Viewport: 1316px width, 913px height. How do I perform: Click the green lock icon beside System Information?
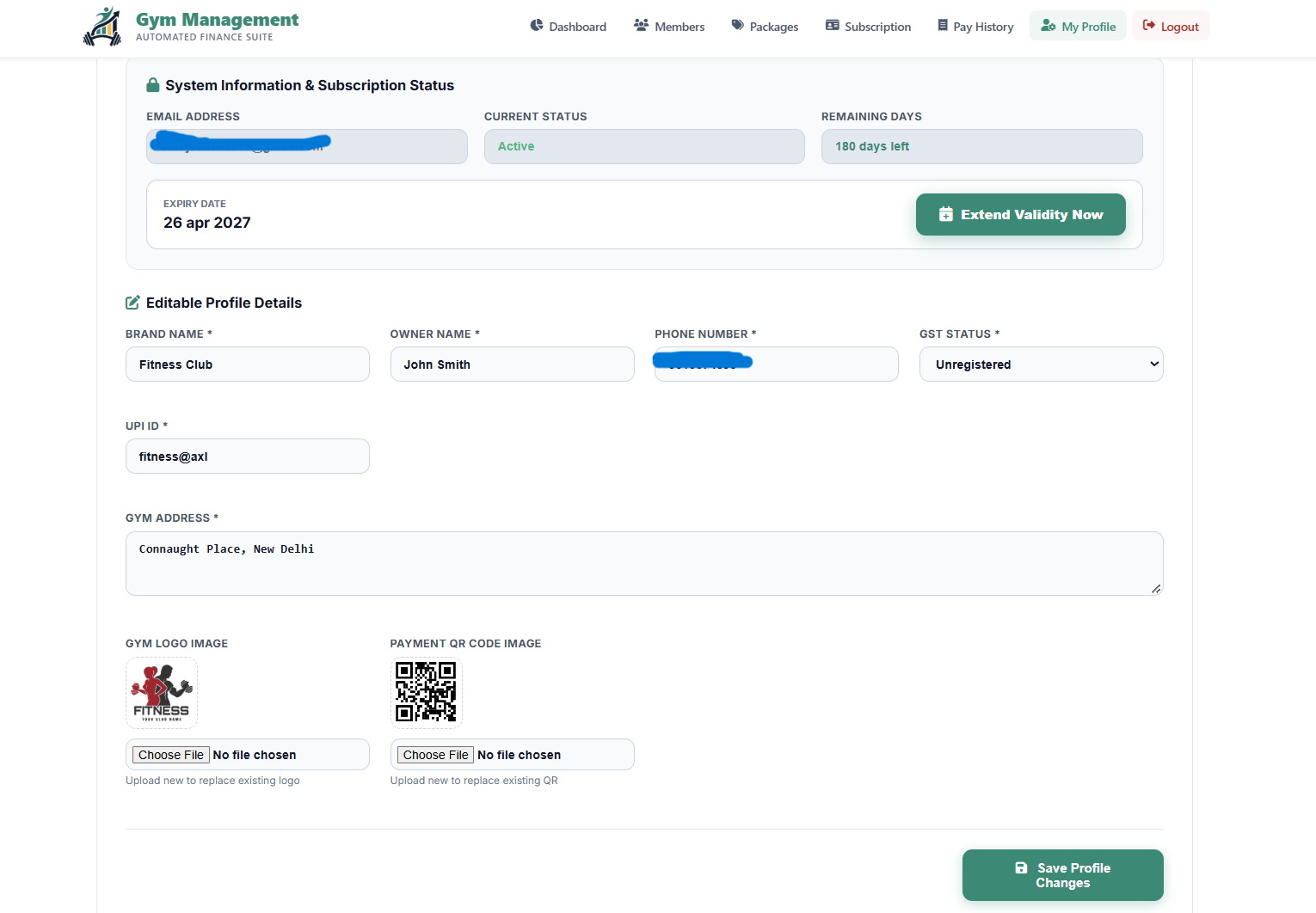tap(153, 85)
